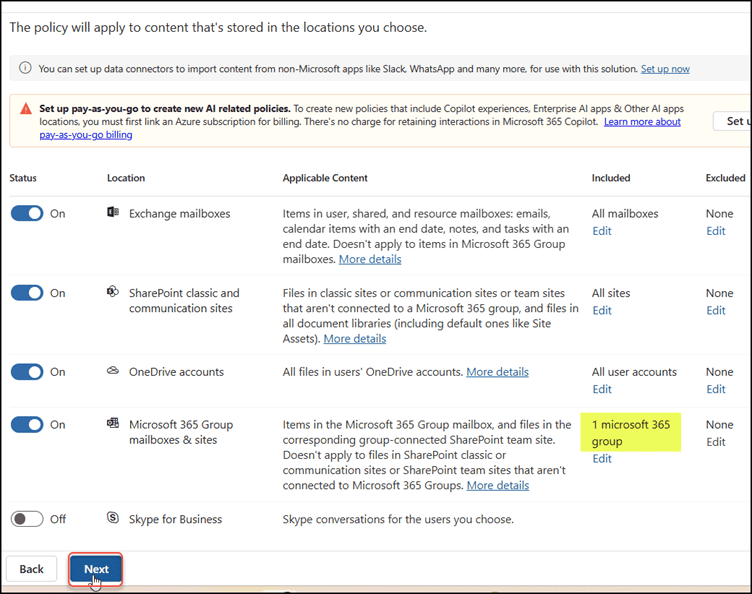Click the info circle icon in connectors banner
This screenshot has height=594, width=752.
25,68
